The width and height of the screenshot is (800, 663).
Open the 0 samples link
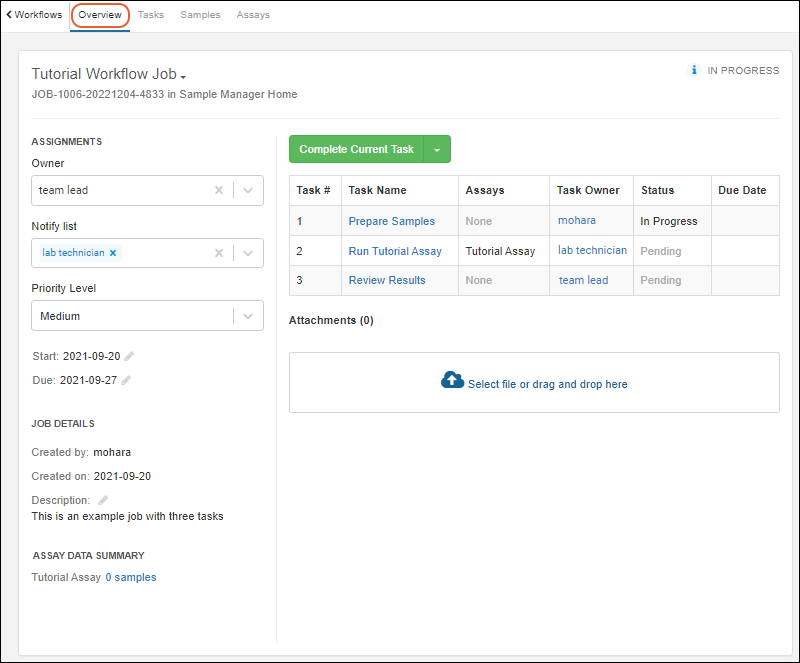pyautogui.click(x=131, y=577)
